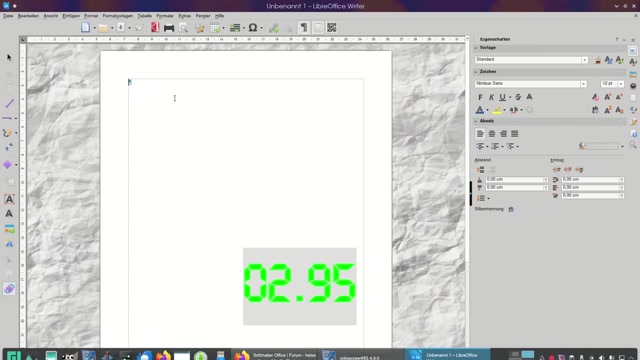Open insert table dropdown arrow

[223, 28]
